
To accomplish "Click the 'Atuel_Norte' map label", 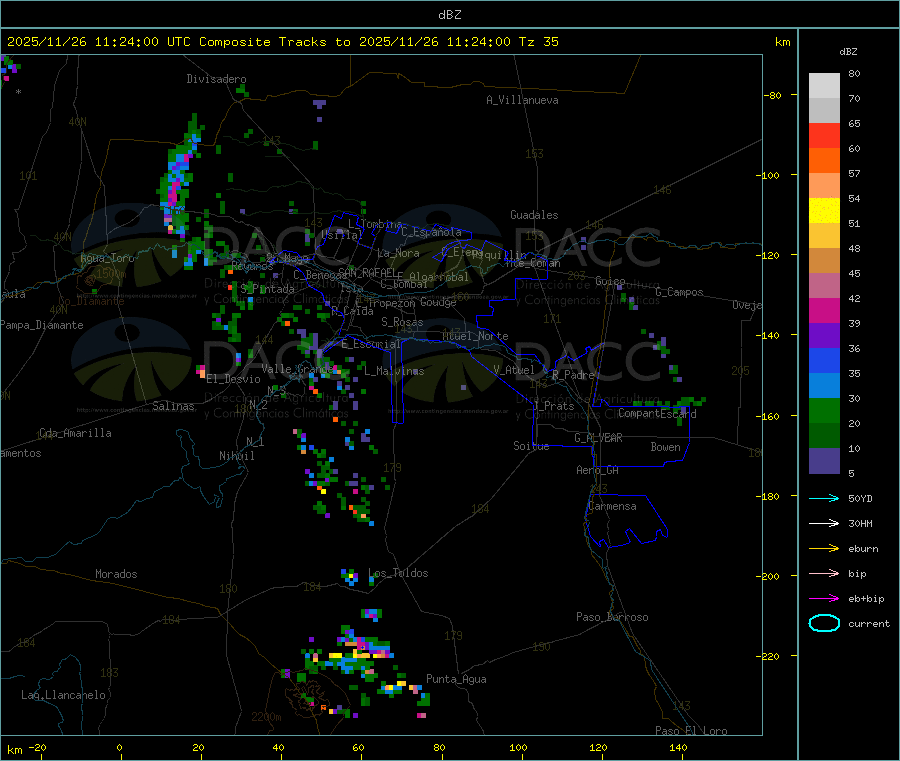I will (x=475, y=336).
